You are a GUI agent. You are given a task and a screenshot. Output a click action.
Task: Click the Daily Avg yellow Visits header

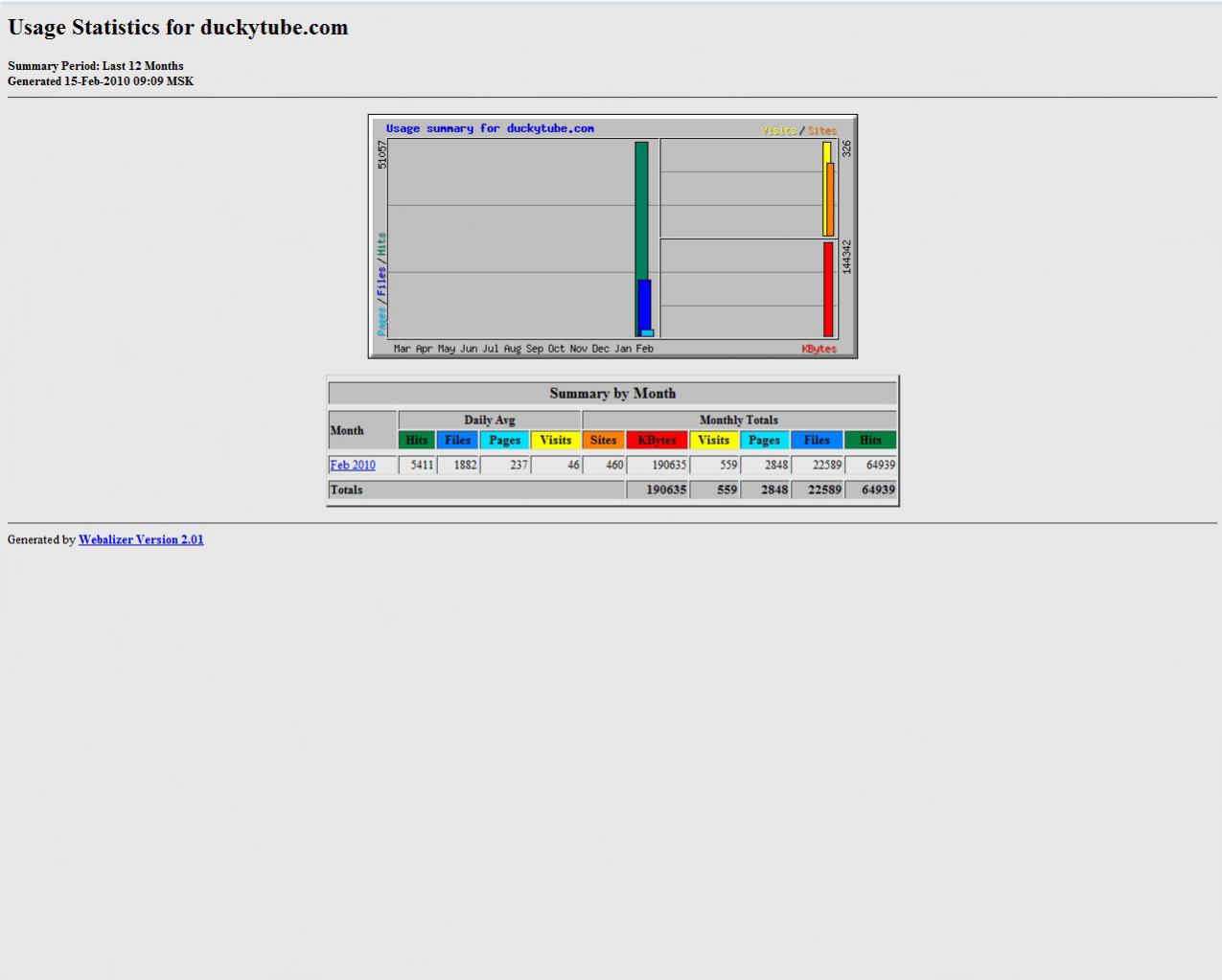(x=555, y=441)
